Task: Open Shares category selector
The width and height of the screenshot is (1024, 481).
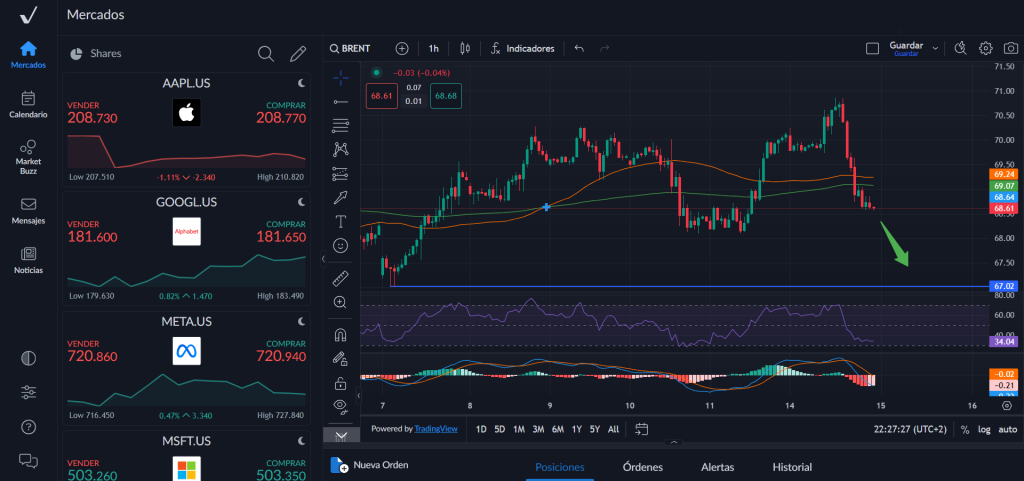Action: pos(96,54)
